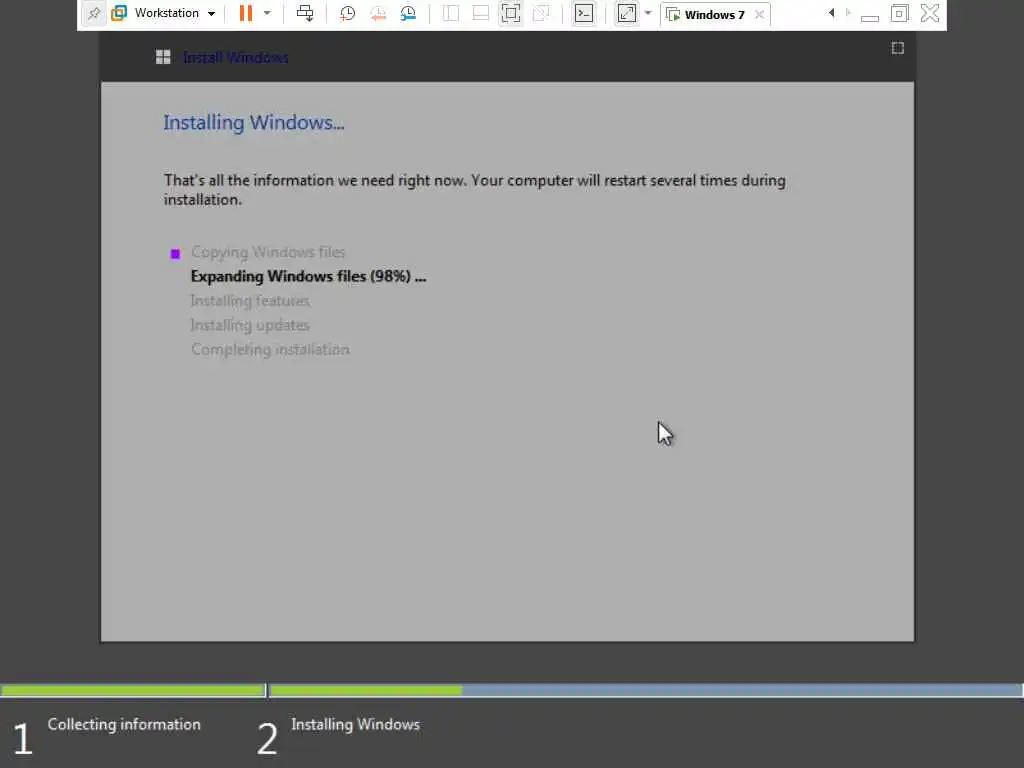This screenshot has width=1024, height=768.
Task: Click the Installing features step
Action: coord(250,300)
